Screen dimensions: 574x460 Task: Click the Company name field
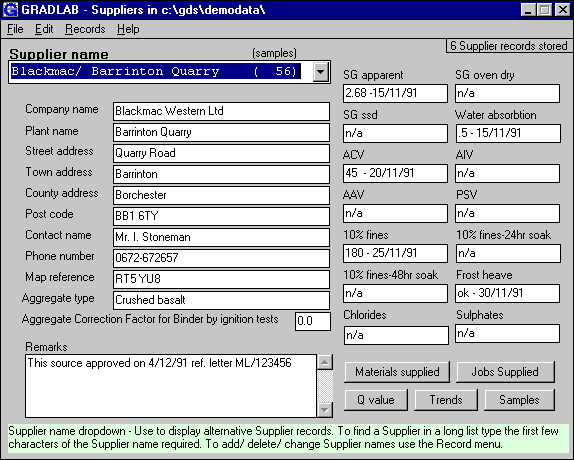click(x=221, y=111)
